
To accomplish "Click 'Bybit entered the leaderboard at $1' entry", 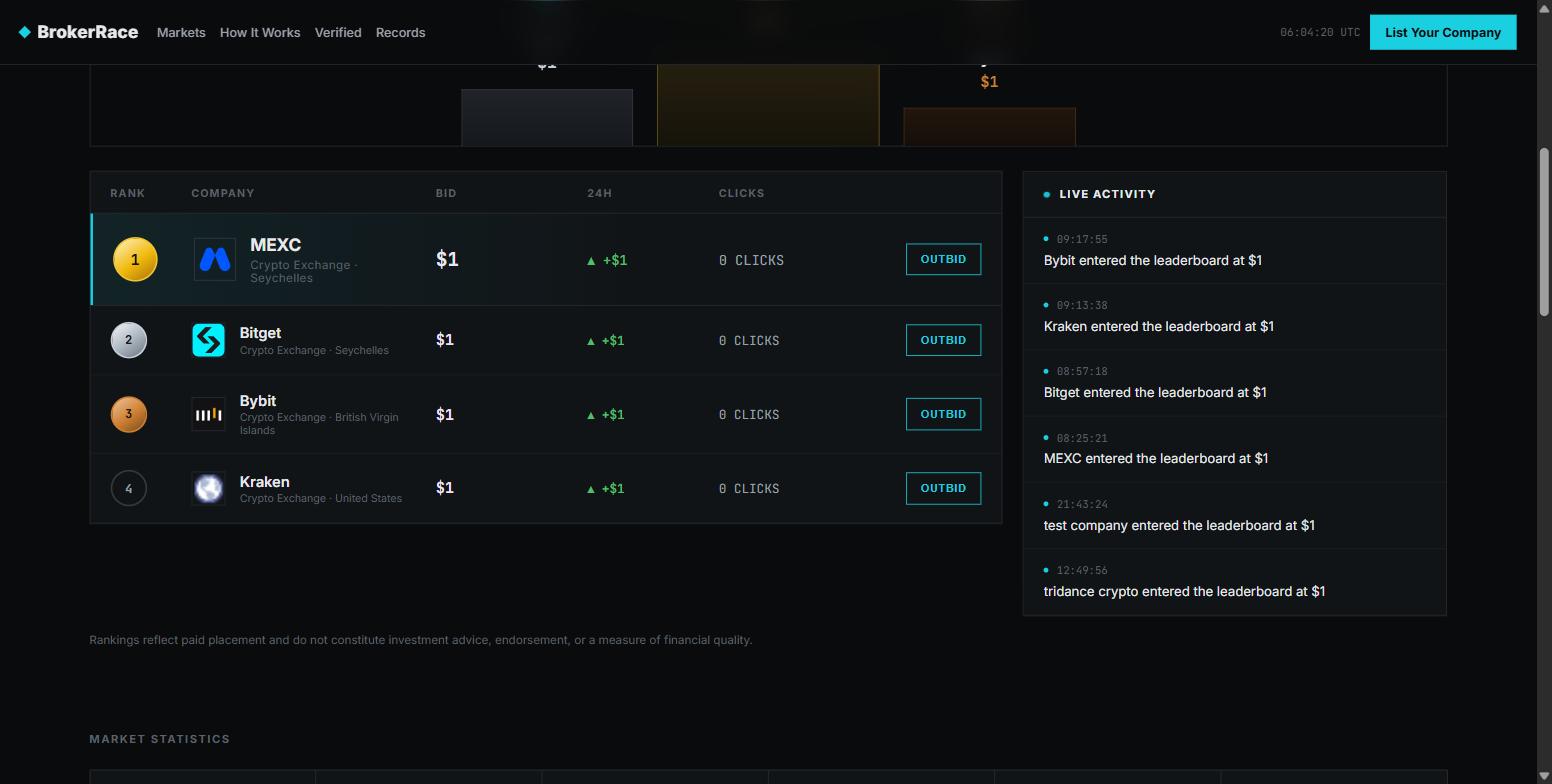I will [x=1153, y=260].
